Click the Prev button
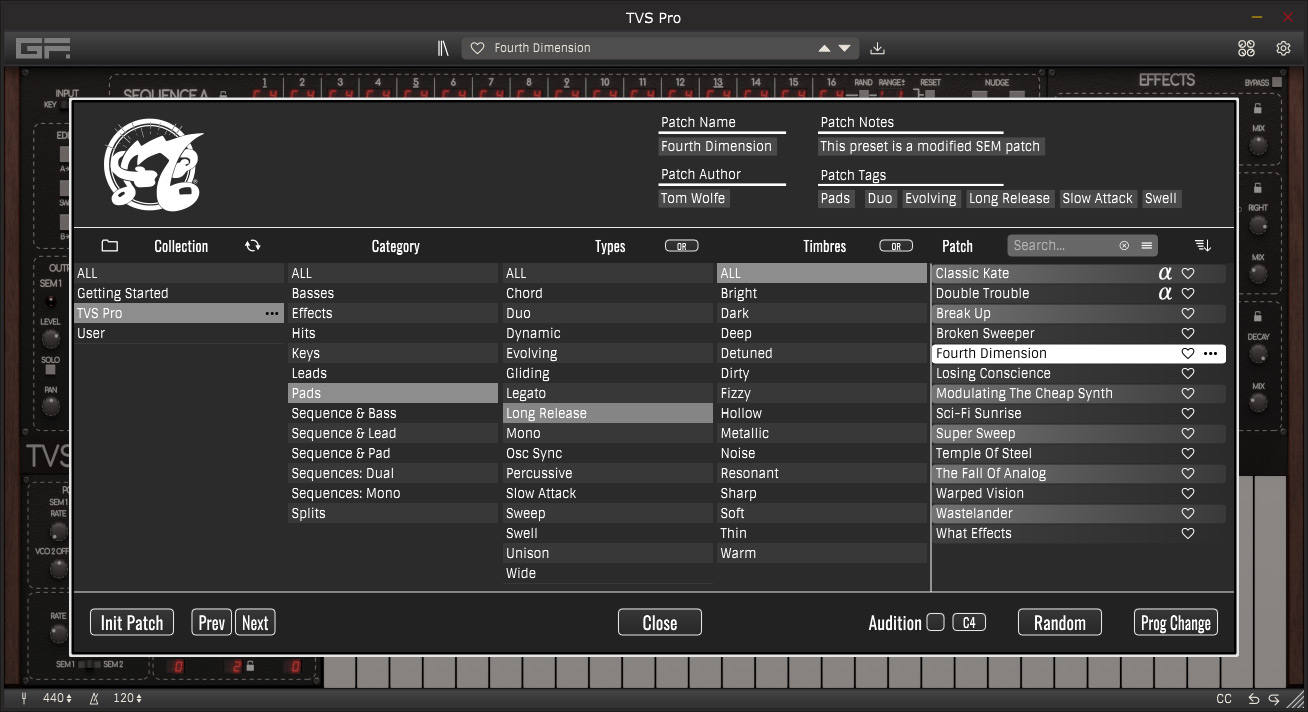This screenshot has width=1308, height=712. pos(211,623)
